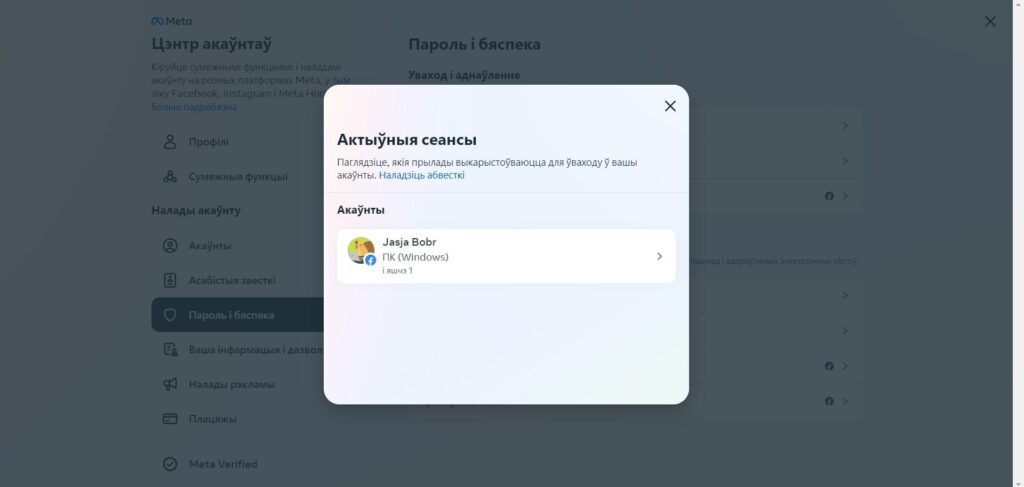Screen dimensions: 1024x487
Task: Close the Актыўныя сеансы dialog
Action: pyautogui.click(x=670, y=106)
